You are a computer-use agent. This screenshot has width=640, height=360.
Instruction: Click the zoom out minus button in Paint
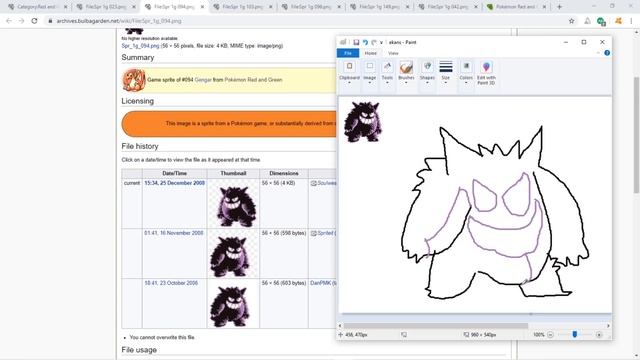click(x=550, y=335)
